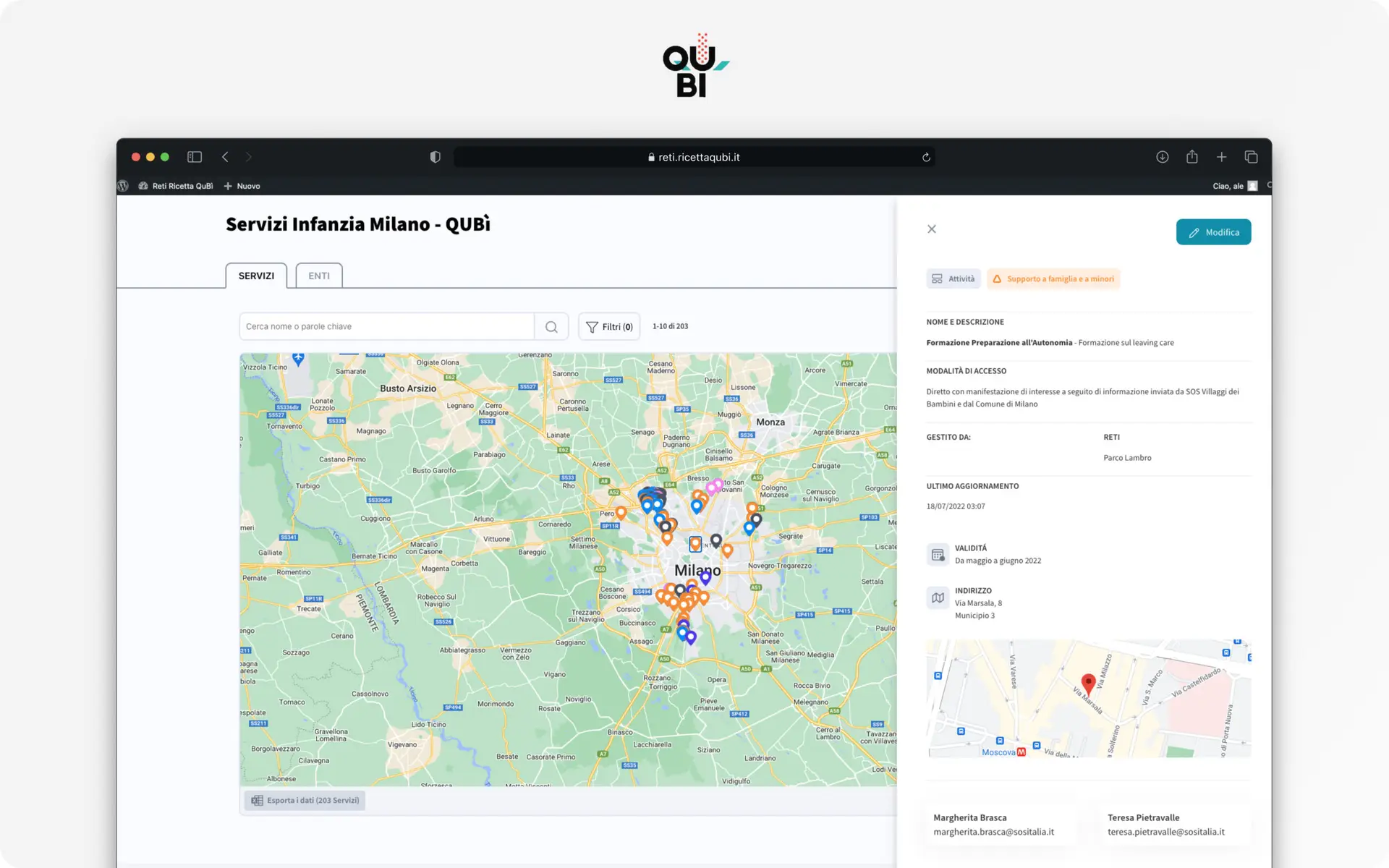Close the service detail panel
This screenshot has height=868, width=1389.
pos(932,229)
